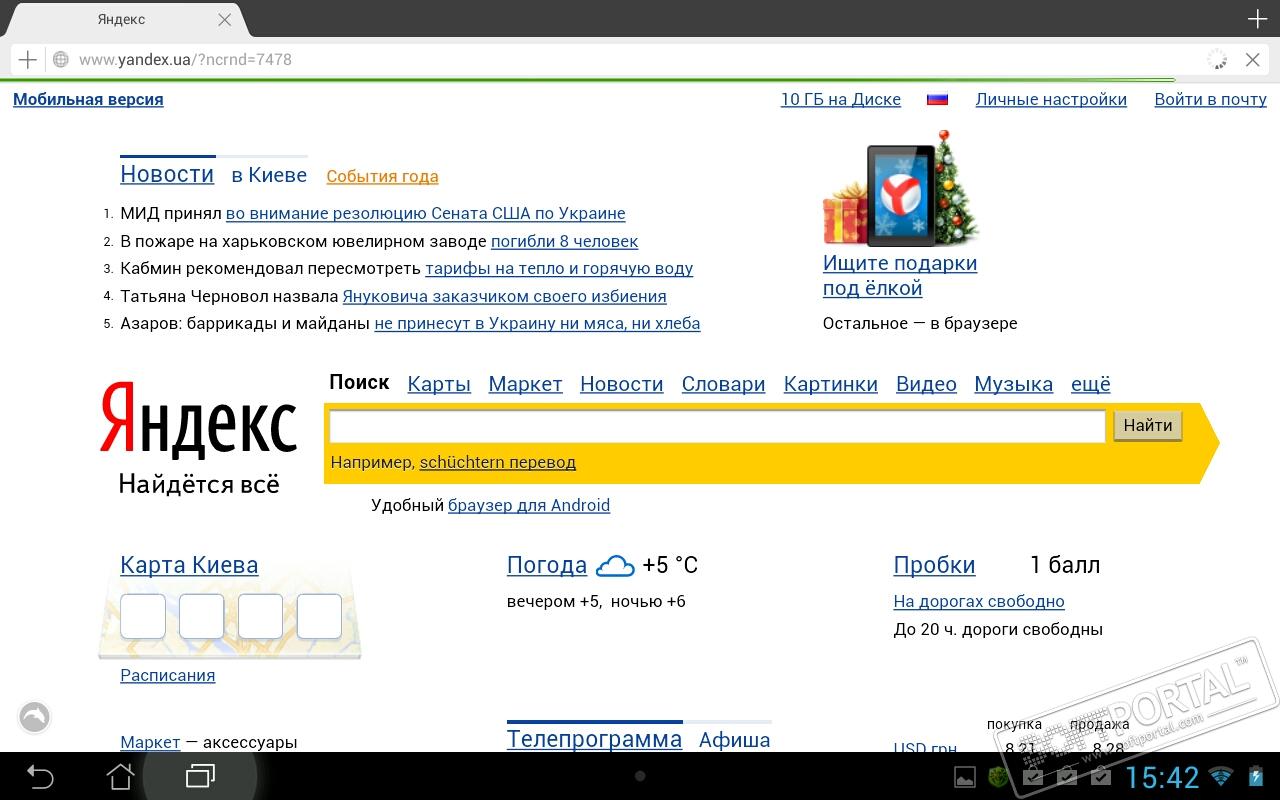Click the вечером +5, ночью +6 forecast text
This screenshot has height=800, width=1280.
pos(596,601)
